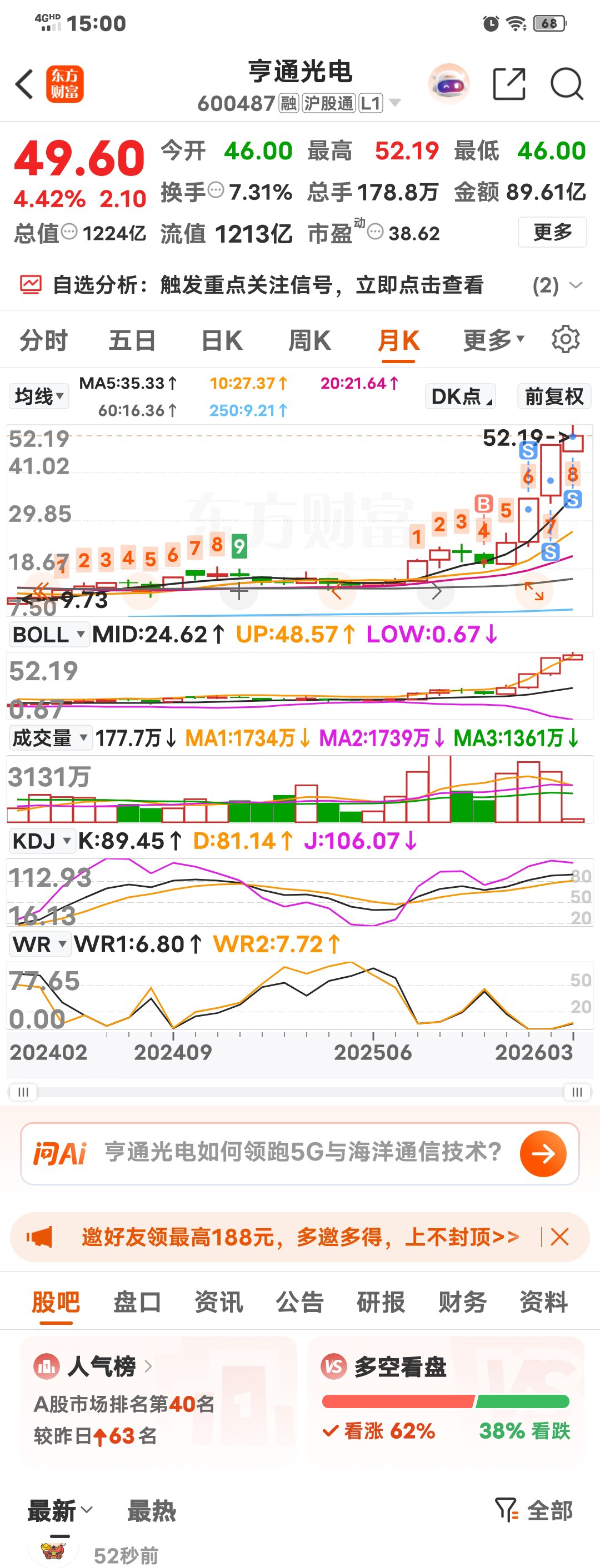Image resolution: width=600 pixels, height=1568 pixels.
Task: Tap the B buy signal marker
Action: [x=484, y=504]
